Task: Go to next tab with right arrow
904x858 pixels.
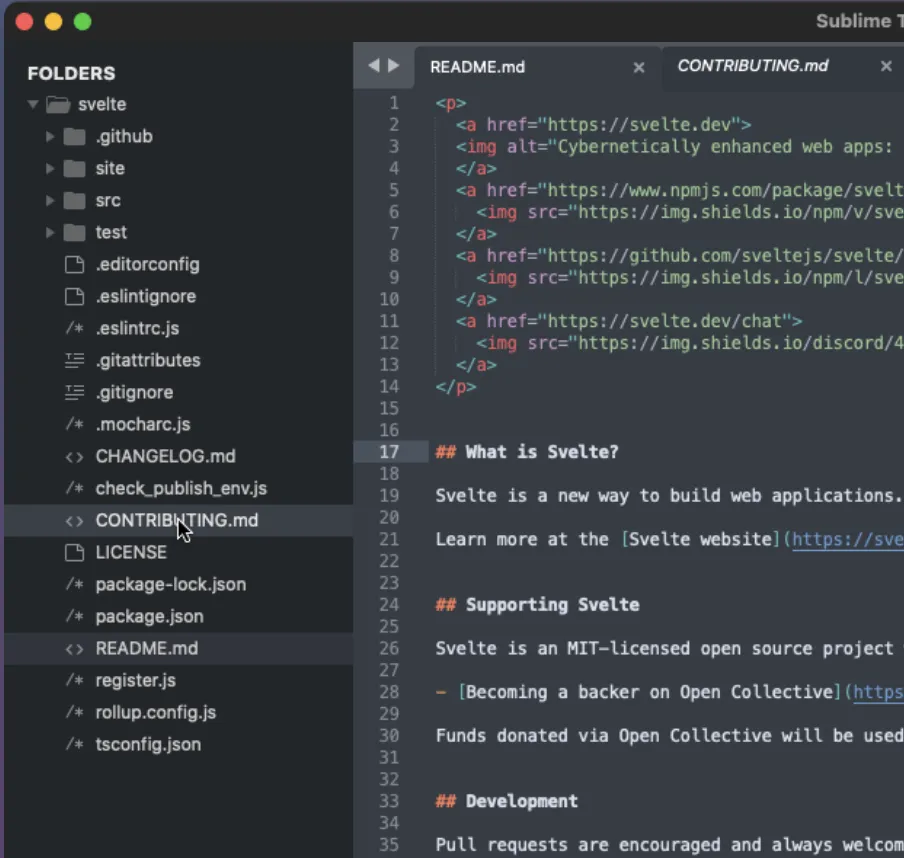Action: click(x=394, y=66)
